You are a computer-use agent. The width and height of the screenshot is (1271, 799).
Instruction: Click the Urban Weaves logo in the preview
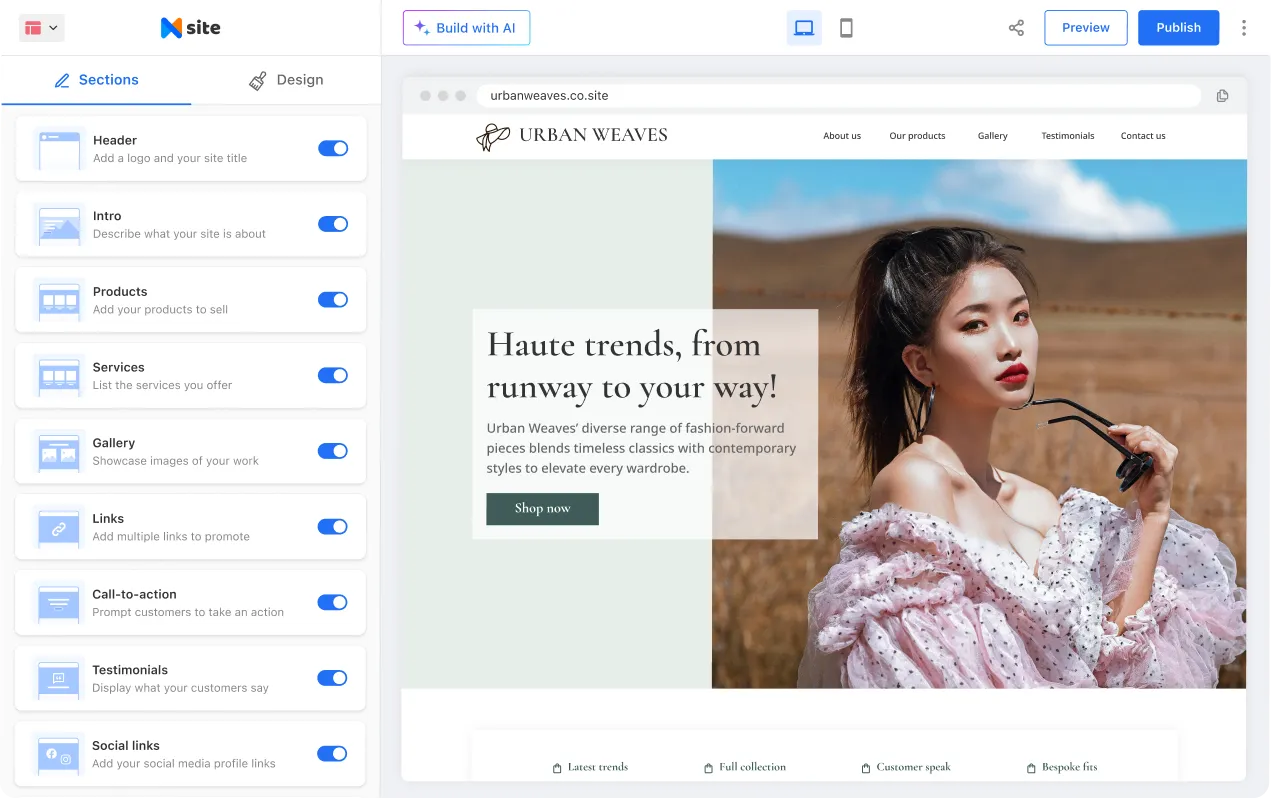[572, 136]
